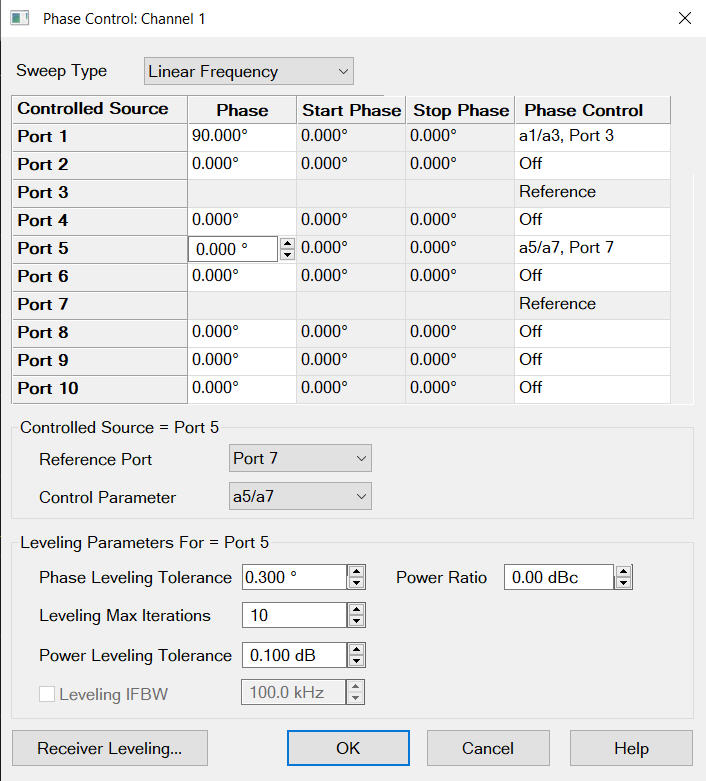Image resolution: width=706 pixels, height=781 pixels.
Task: Decrease Leveling IFBW value with down arrow
Action: point(355,698)
